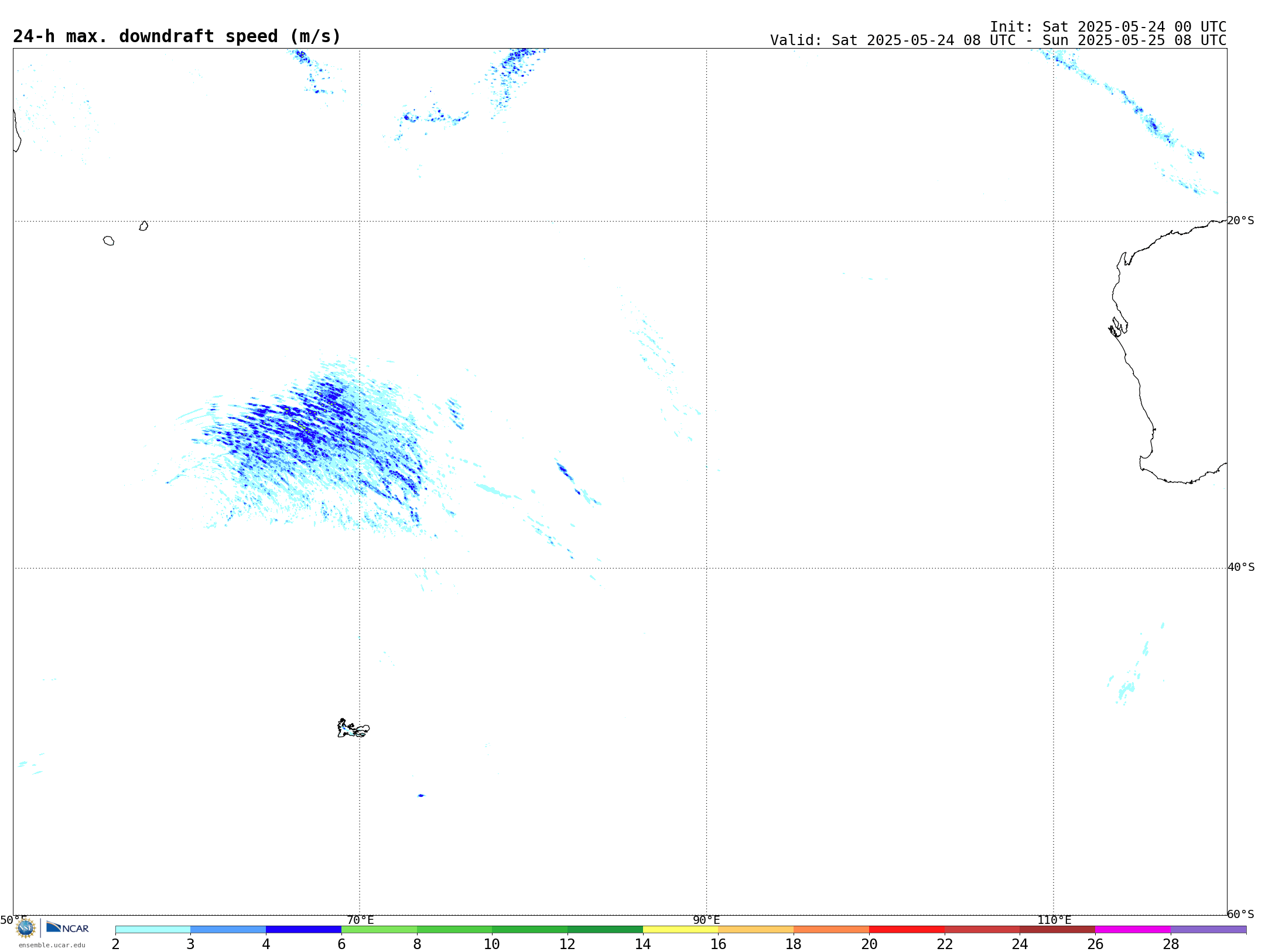This screenshot has height=952, width=1265.
Task: Click the dark red 24–26 m/s swatch
Action: (x=1058, y=930)
